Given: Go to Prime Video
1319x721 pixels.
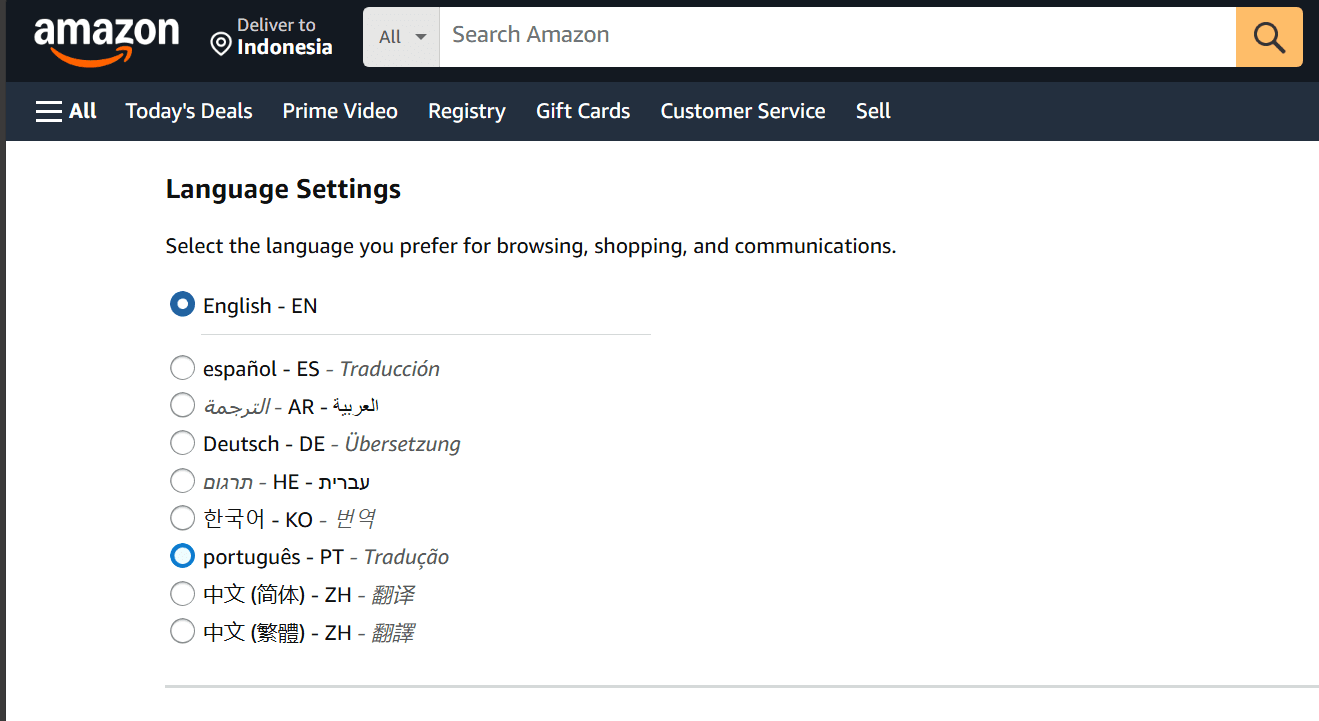Looking at the screenshot, I should pyautogui.click(x=340, y=111).
